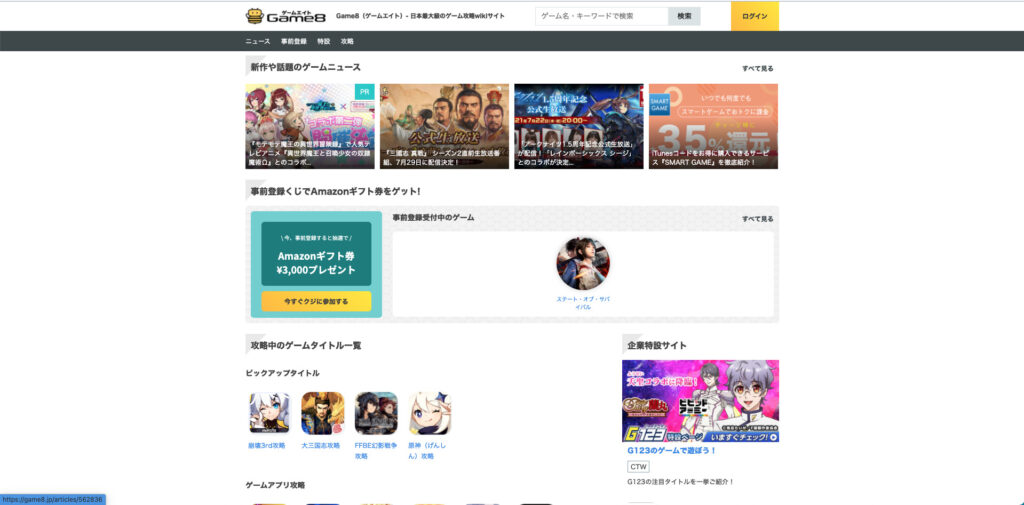This screenshot has width=1024, height=505.
Task: Click the G123 corporate special site banner
Action: 700,401
